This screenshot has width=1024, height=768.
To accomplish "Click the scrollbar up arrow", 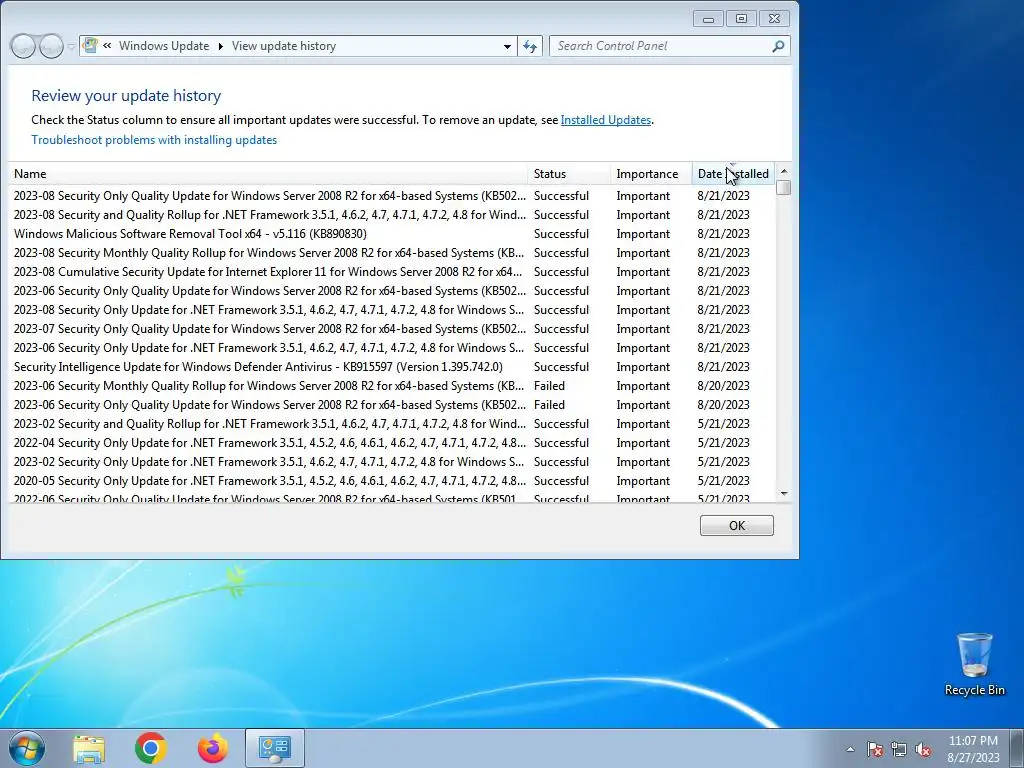I will point(784,170).
